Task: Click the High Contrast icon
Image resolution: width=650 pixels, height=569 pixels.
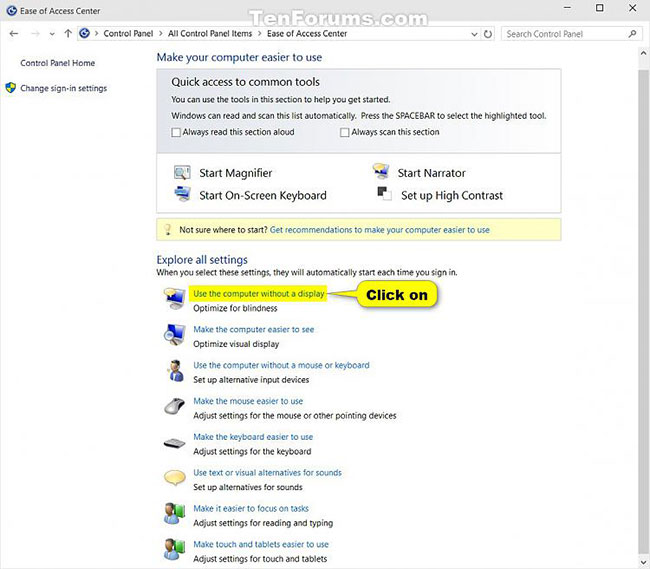Action: click(x=384, y=194)
